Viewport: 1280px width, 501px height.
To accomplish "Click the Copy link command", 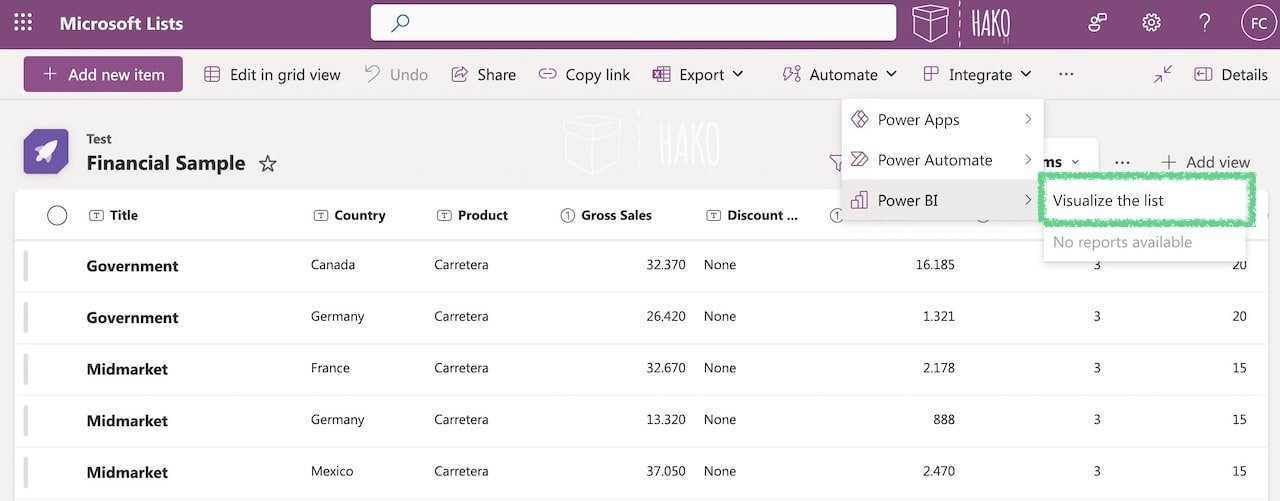I will 584,75.
